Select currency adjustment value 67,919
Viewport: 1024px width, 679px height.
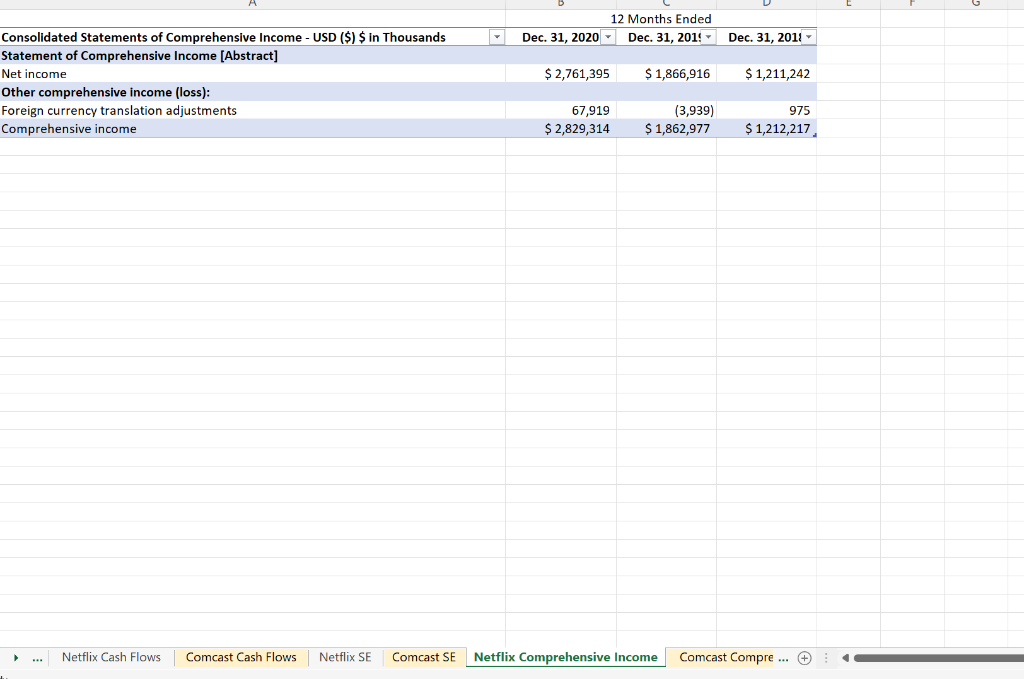click(x=561, y=110)
